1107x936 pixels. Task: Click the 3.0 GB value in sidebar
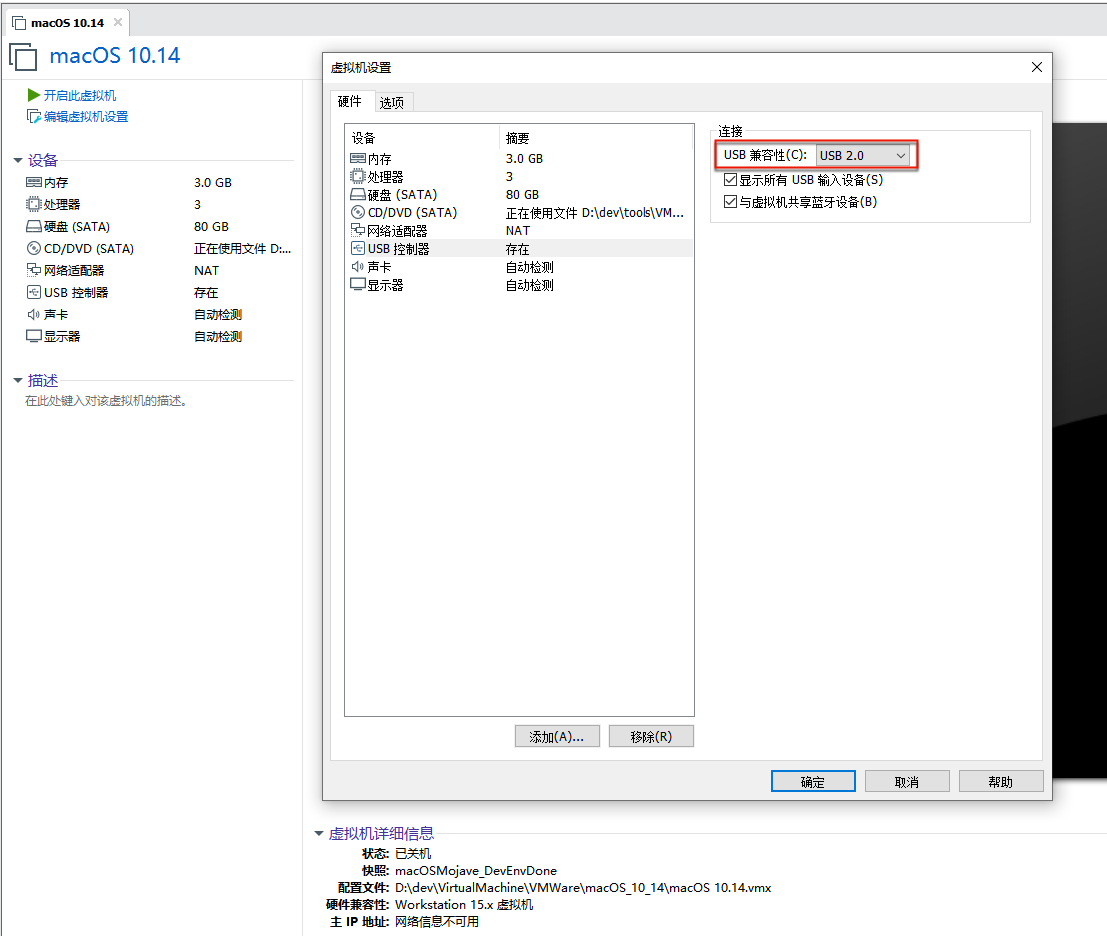[x=213, y=182]
